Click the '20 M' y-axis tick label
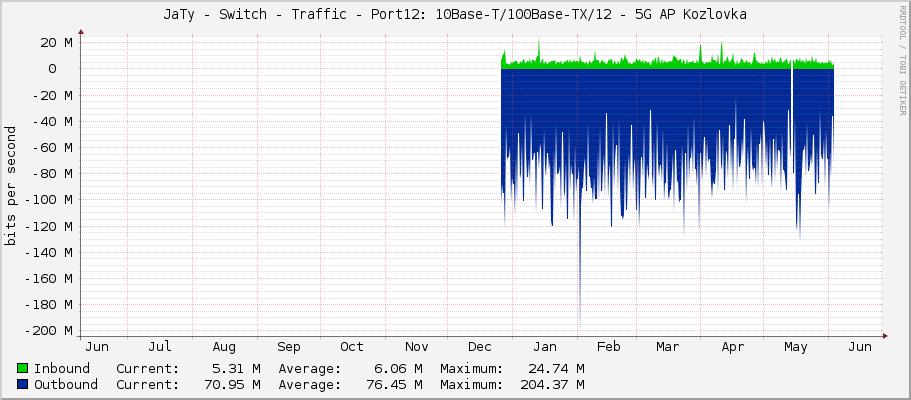911x400 pixels. click(x=56, y=42)
